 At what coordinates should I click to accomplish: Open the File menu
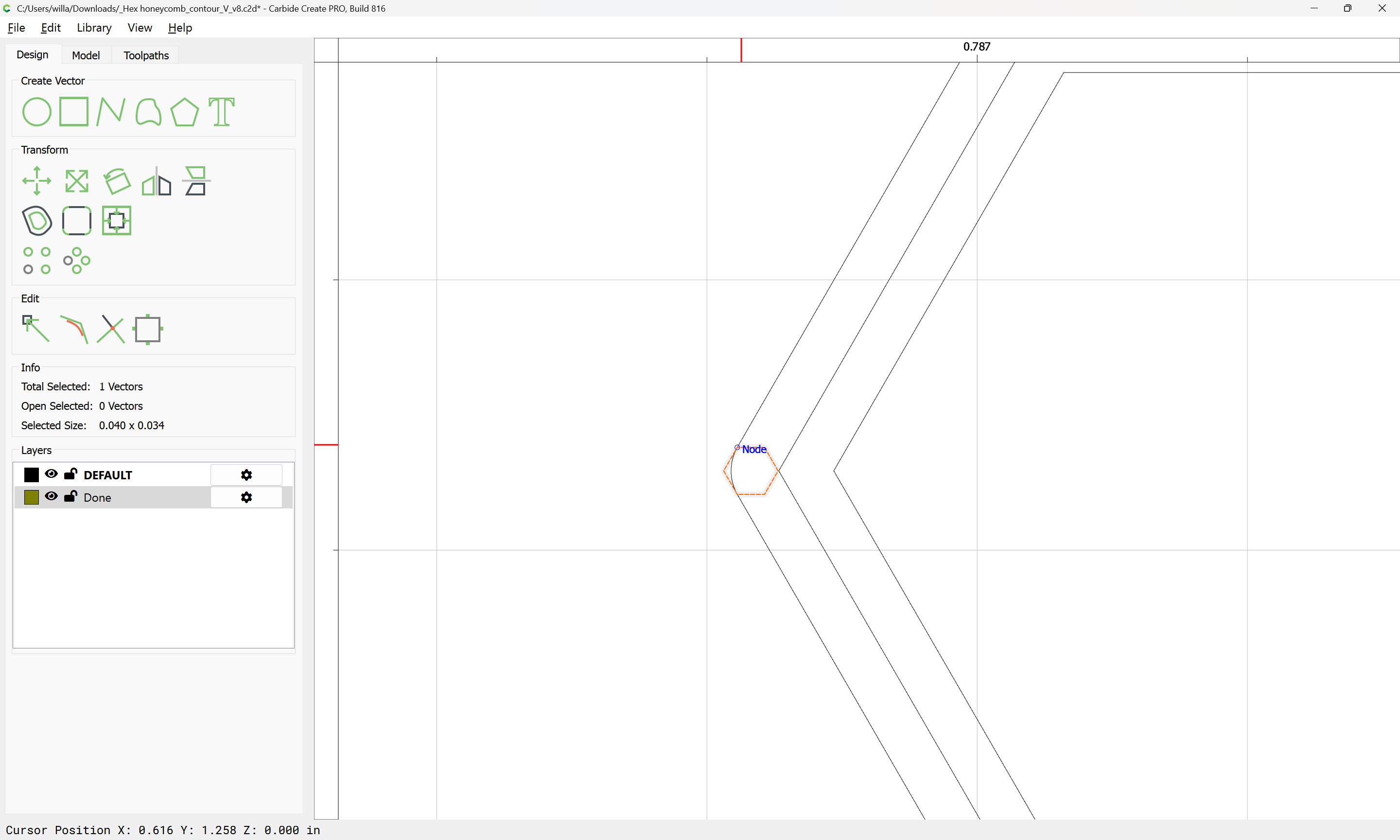tap(17, 28)
